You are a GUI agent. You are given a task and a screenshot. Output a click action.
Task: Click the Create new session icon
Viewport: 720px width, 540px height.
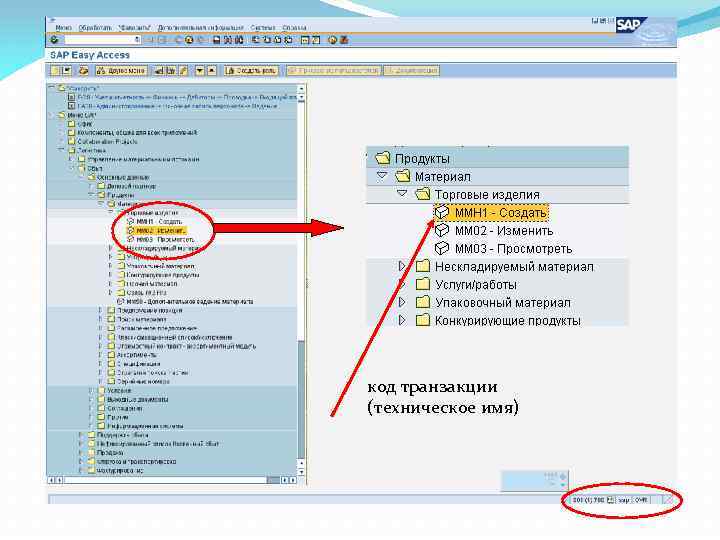305,40
